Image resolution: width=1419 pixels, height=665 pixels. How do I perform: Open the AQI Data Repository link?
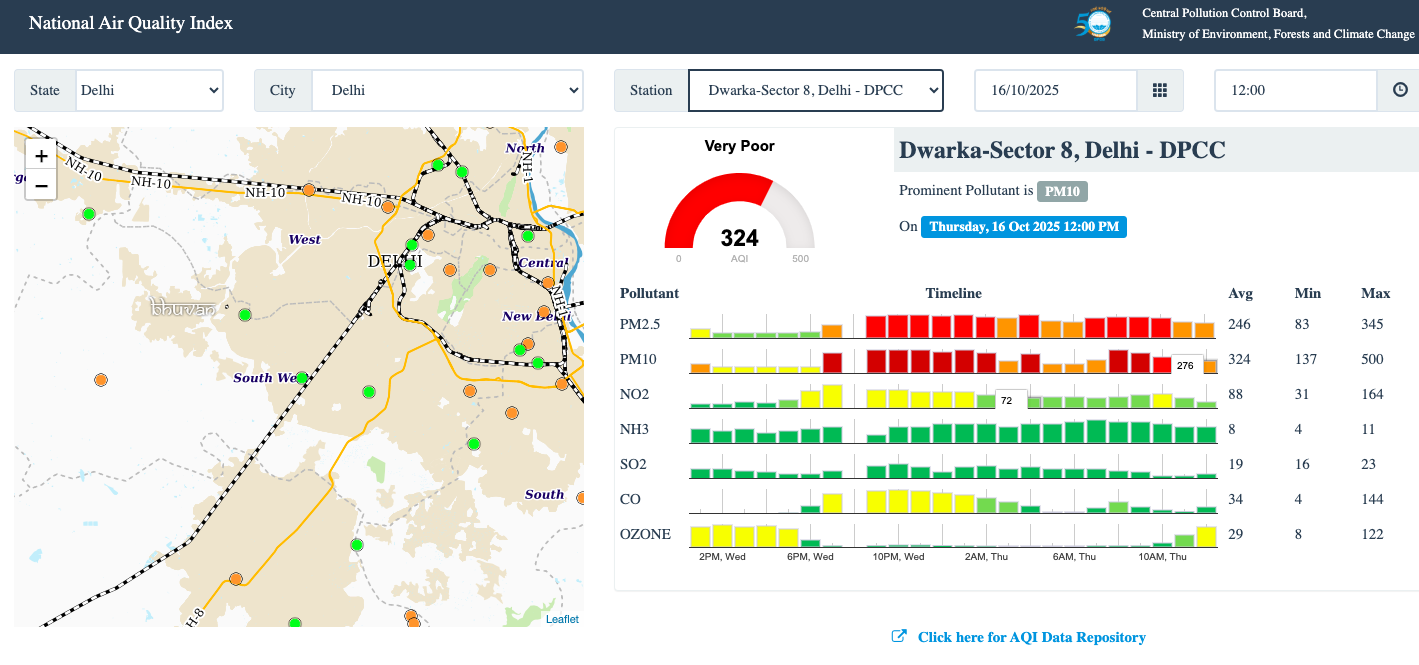1031,637
